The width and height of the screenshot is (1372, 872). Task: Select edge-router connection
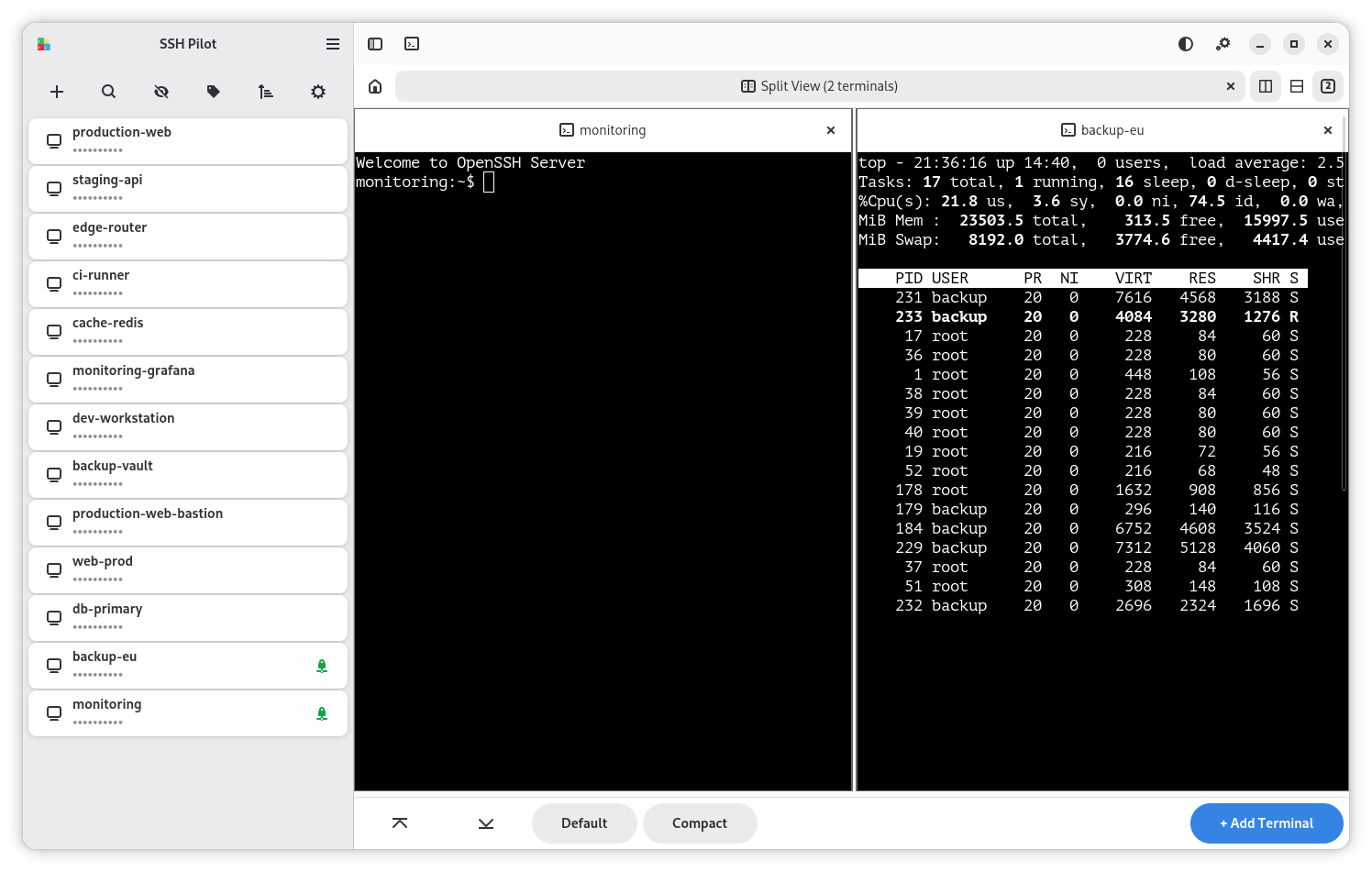(x=188, y=237)
